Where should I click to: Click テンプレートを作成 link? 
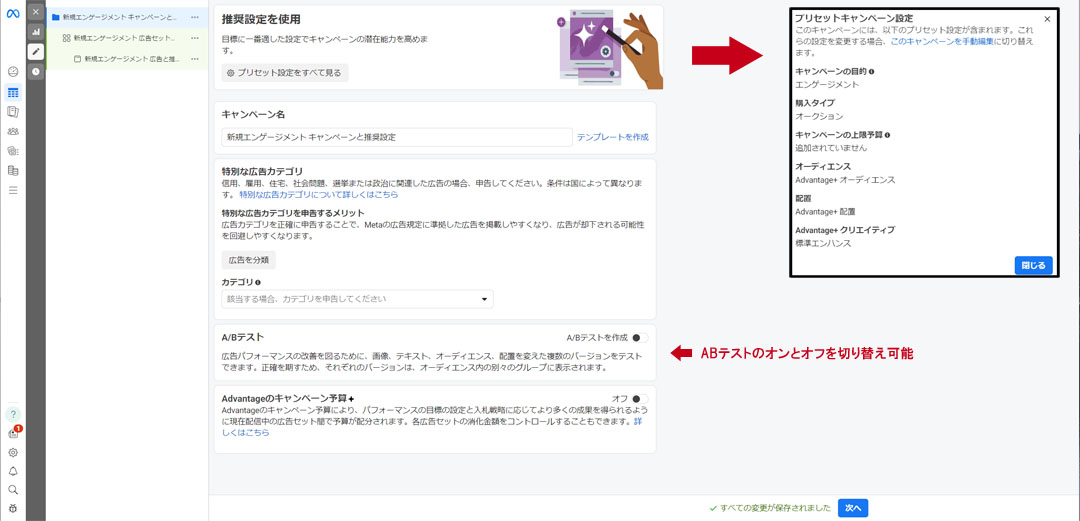pos(612,137)
